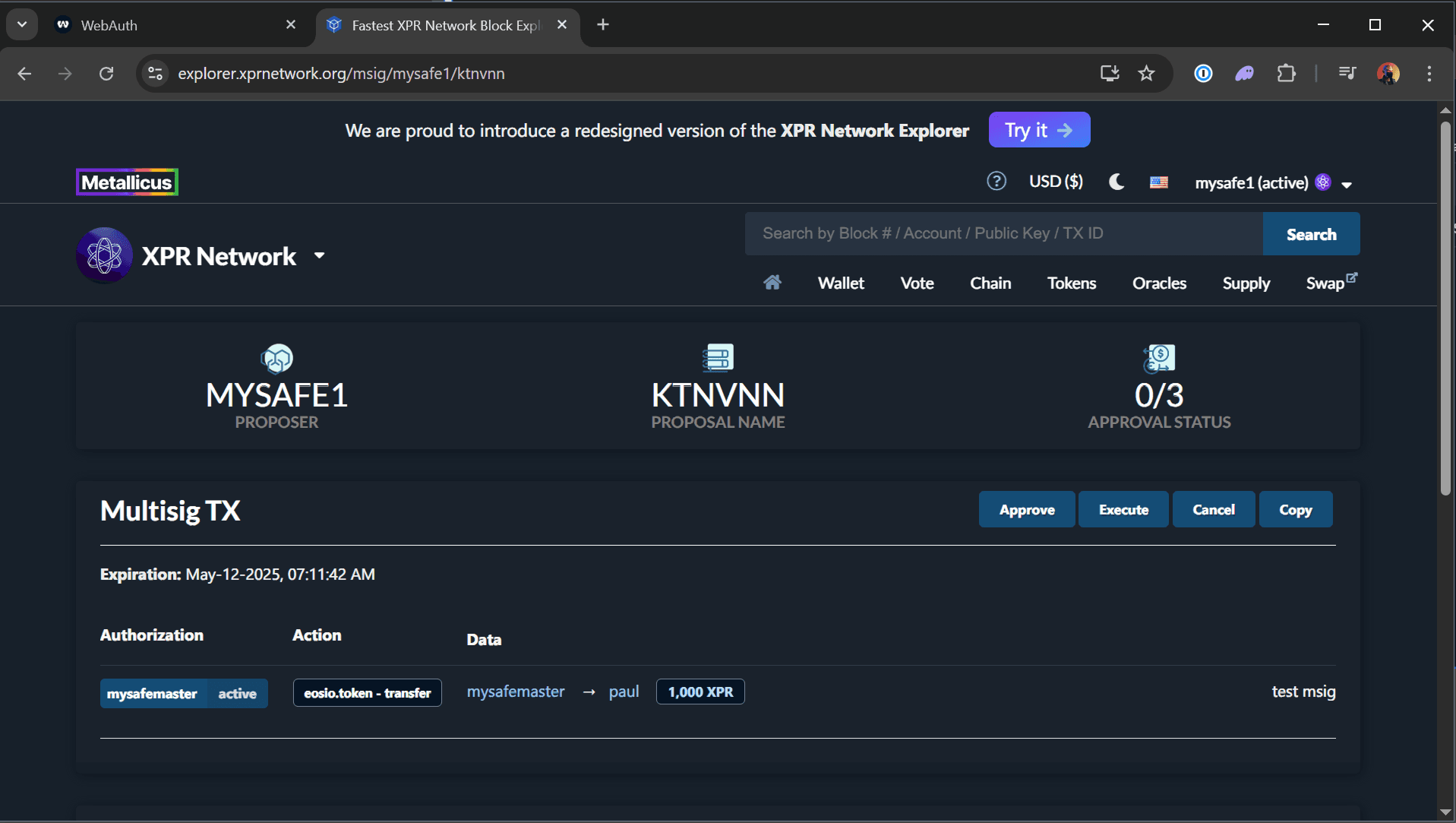The height and width of the screenshot is (823, 1456).
Task: Open the Extensions puzzle menu
Action: click(x=1286, y=74)
